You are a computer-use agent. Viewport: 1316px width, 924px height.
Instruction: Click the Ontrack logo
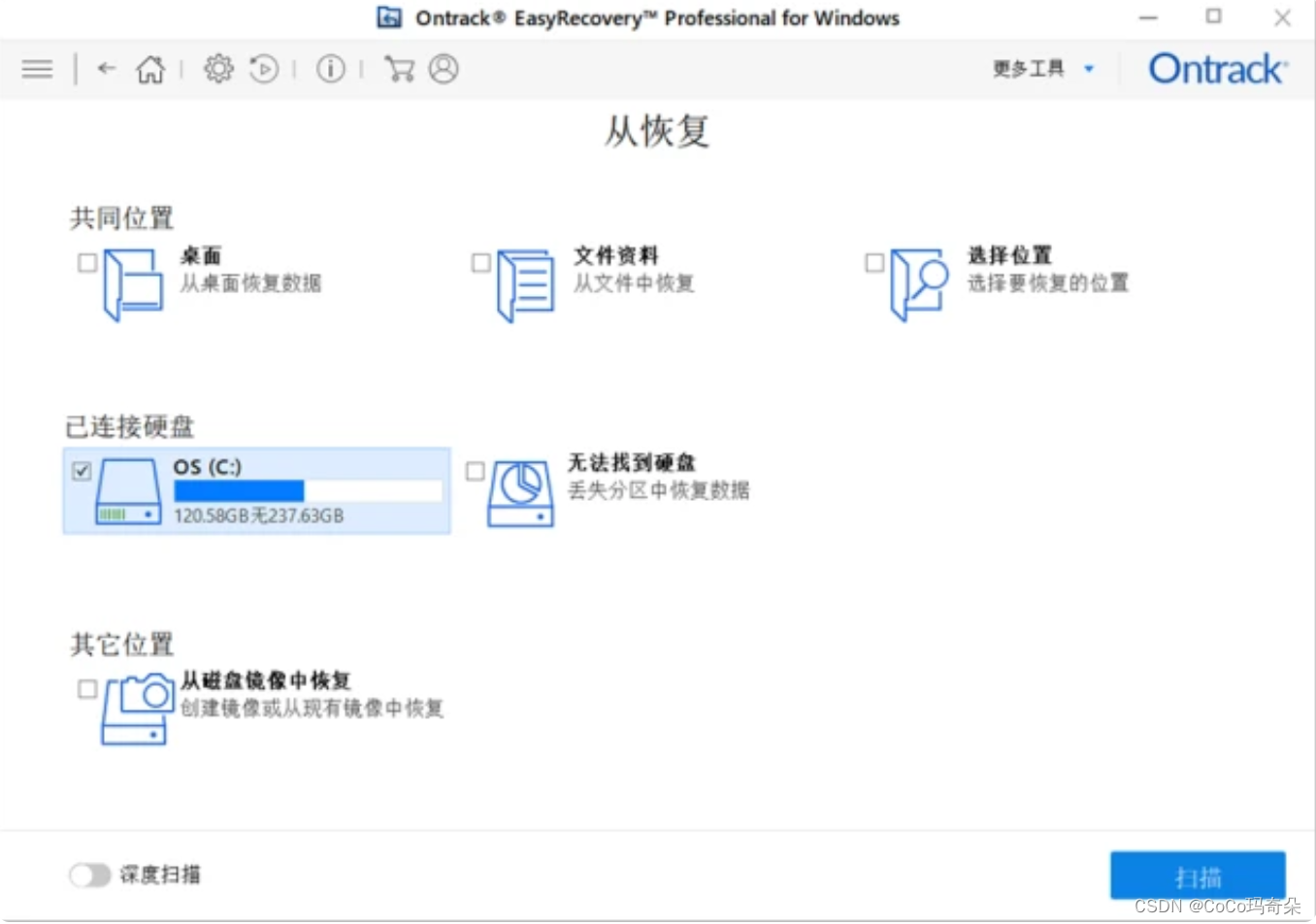pos(1218,69)
